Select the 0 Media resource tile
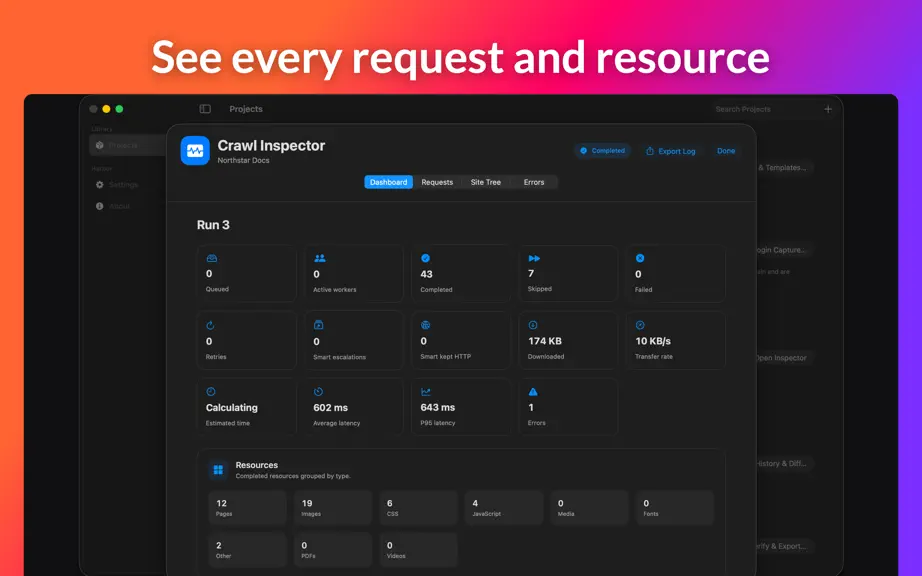922x576 pixels. [x=589, y=508]
